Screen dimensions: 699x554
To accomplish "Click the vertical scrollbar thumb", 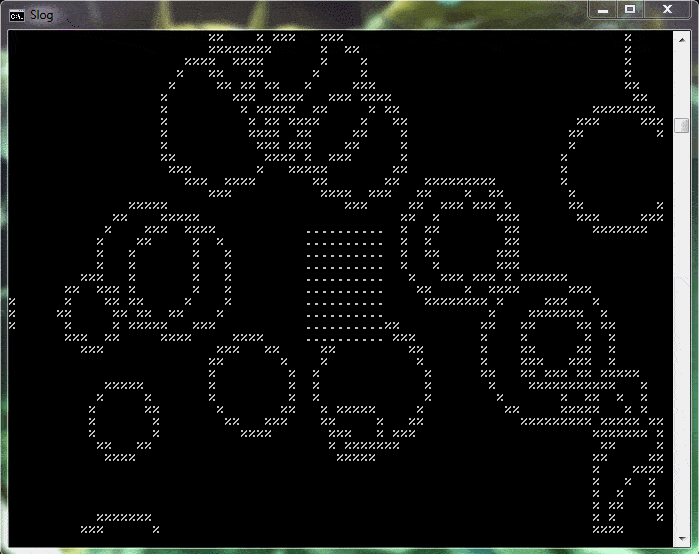I will pos(682,125).
